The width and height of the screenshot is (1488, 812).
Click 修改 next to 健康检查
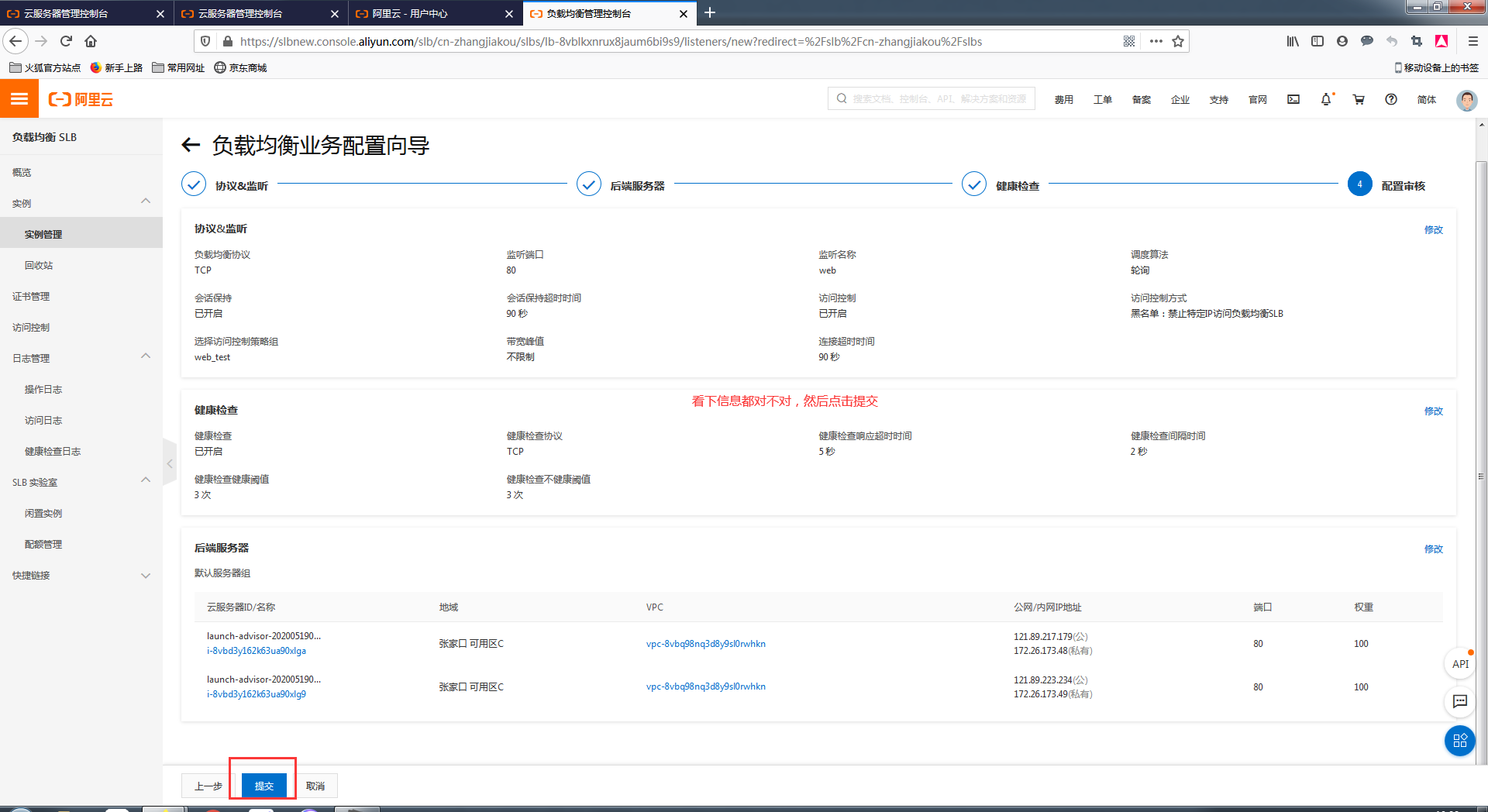(x=1433, y=411)
